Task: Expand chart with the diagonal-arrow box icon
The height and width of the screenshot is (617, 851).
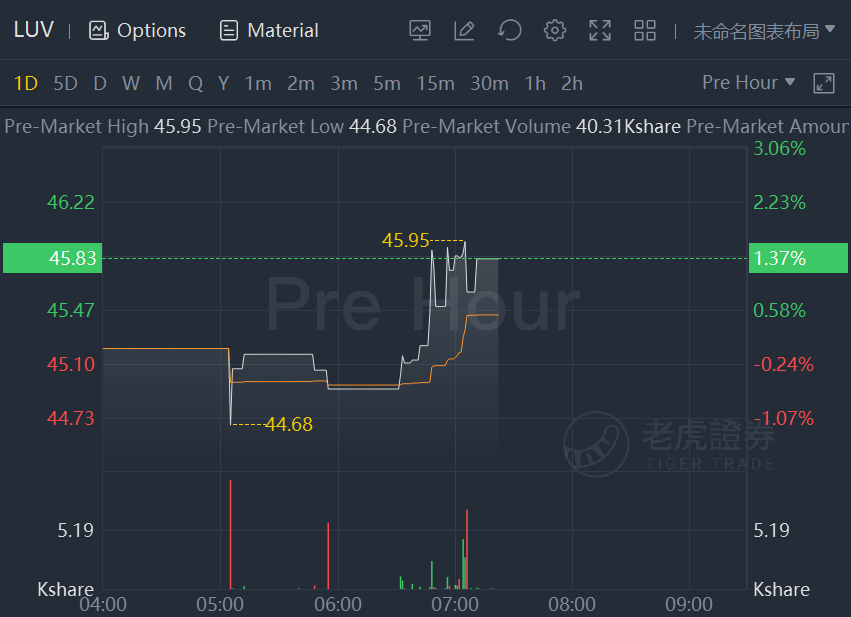Action: pyautogui.click(x=823, y=84)
